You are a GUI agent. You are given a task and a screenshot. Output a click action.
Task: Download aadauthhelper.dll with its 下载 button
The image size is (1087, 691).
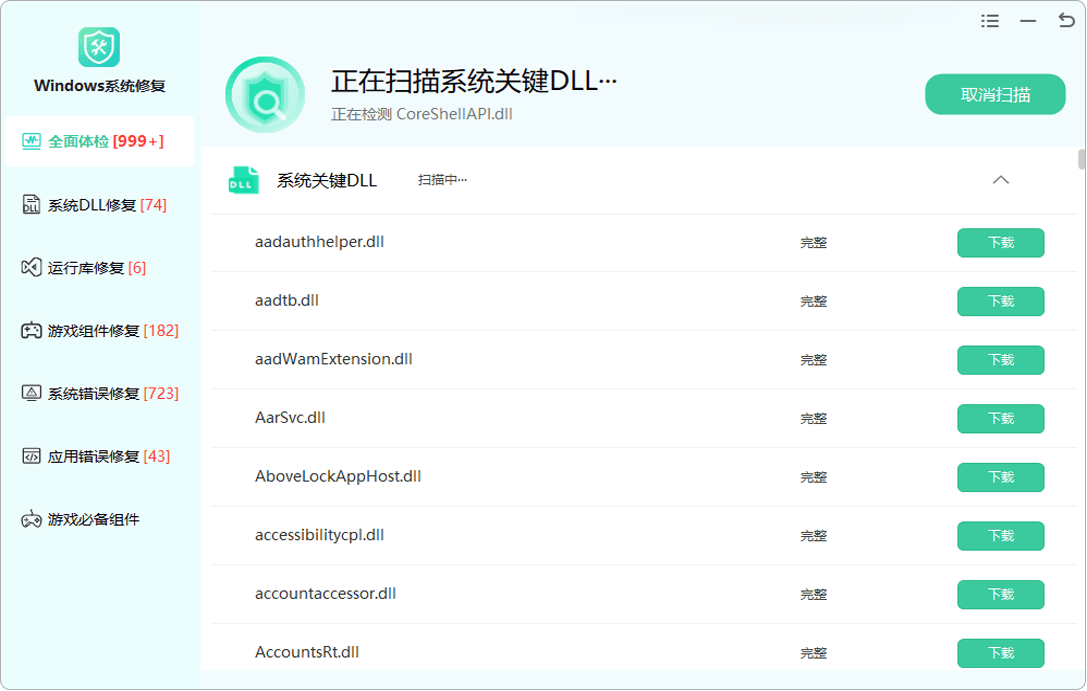1000,243
